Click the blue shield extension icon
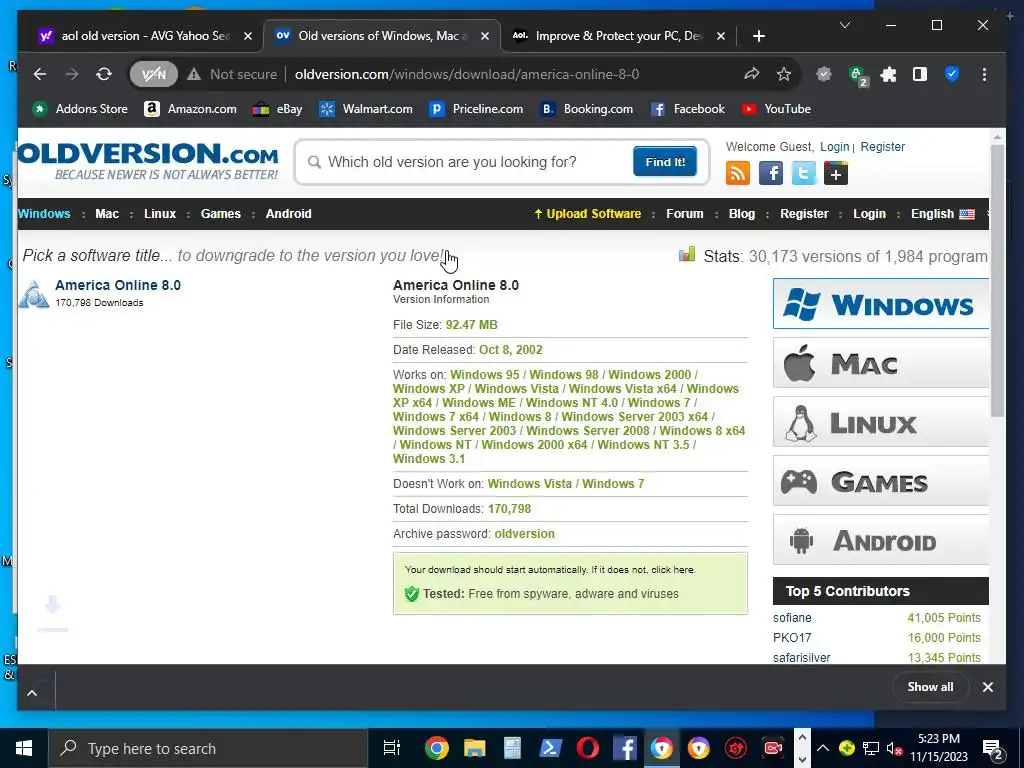 coord(952,74)
